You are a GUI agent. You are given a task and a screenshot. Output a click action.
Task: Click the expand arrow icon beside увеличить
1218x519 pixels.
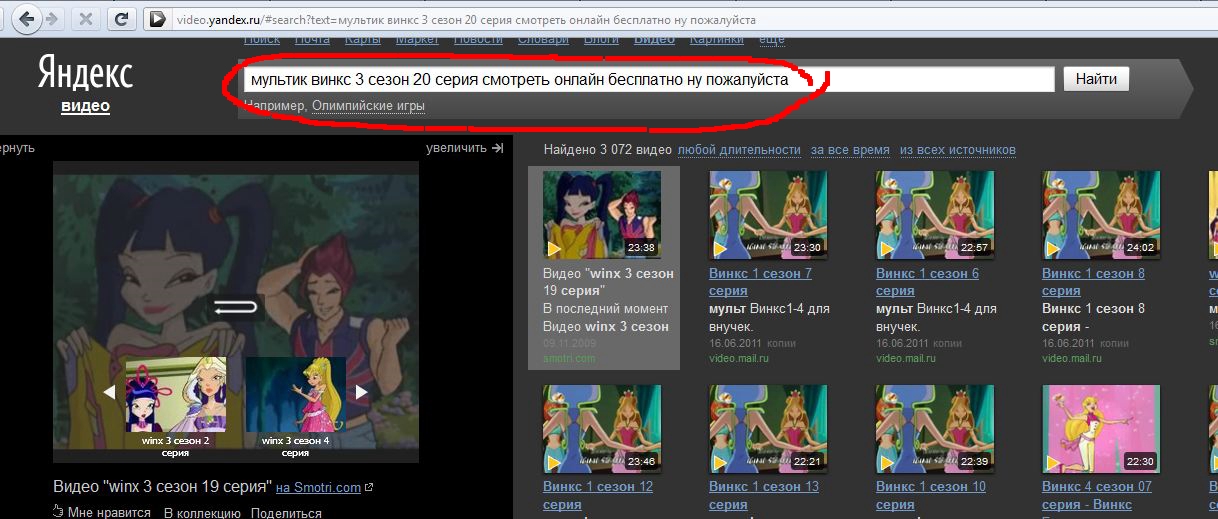pos(497,148)
